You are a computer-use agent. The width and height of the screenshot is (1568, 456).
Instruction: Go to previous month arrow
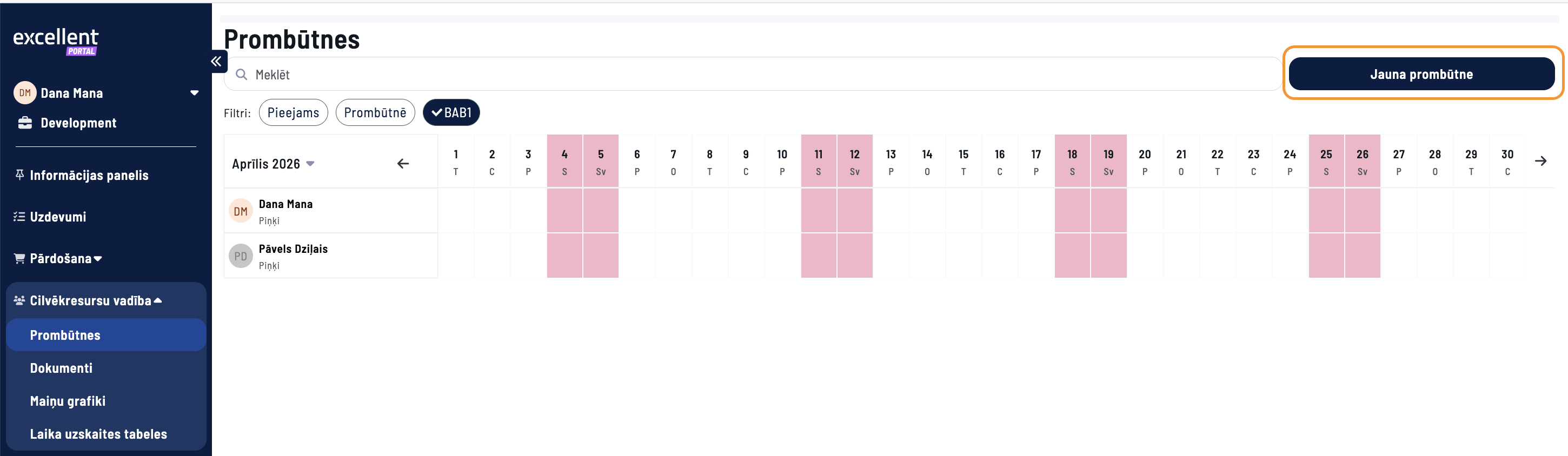click(x=403, y=164)
